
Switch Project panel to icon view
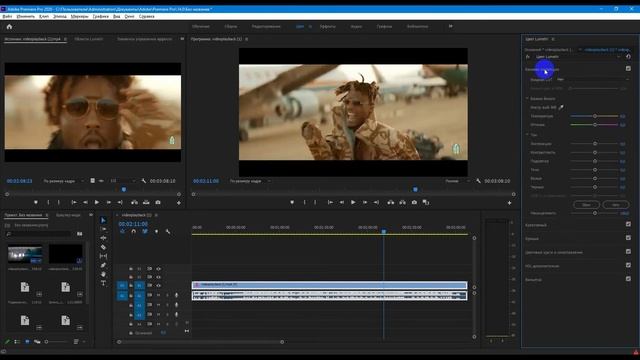coord(27,342)
